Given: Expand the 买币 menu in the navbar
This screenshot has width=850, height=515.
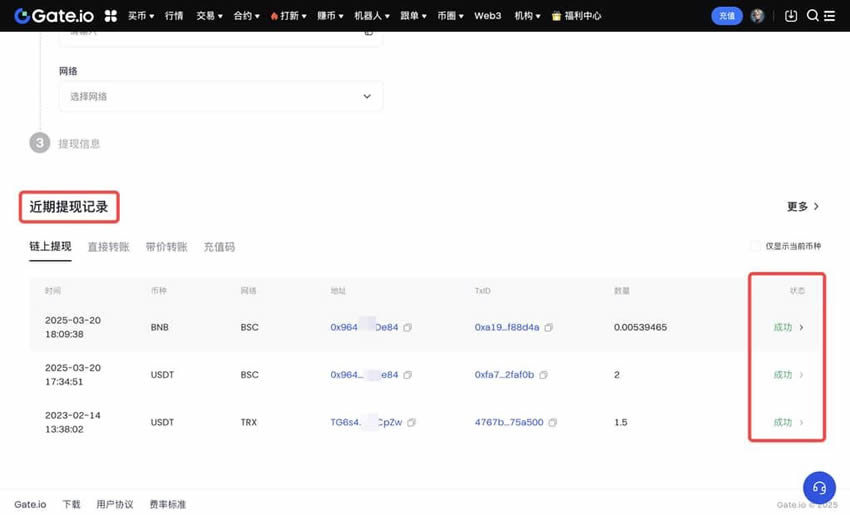Looking at the screenshot, I should click(140, 16).
